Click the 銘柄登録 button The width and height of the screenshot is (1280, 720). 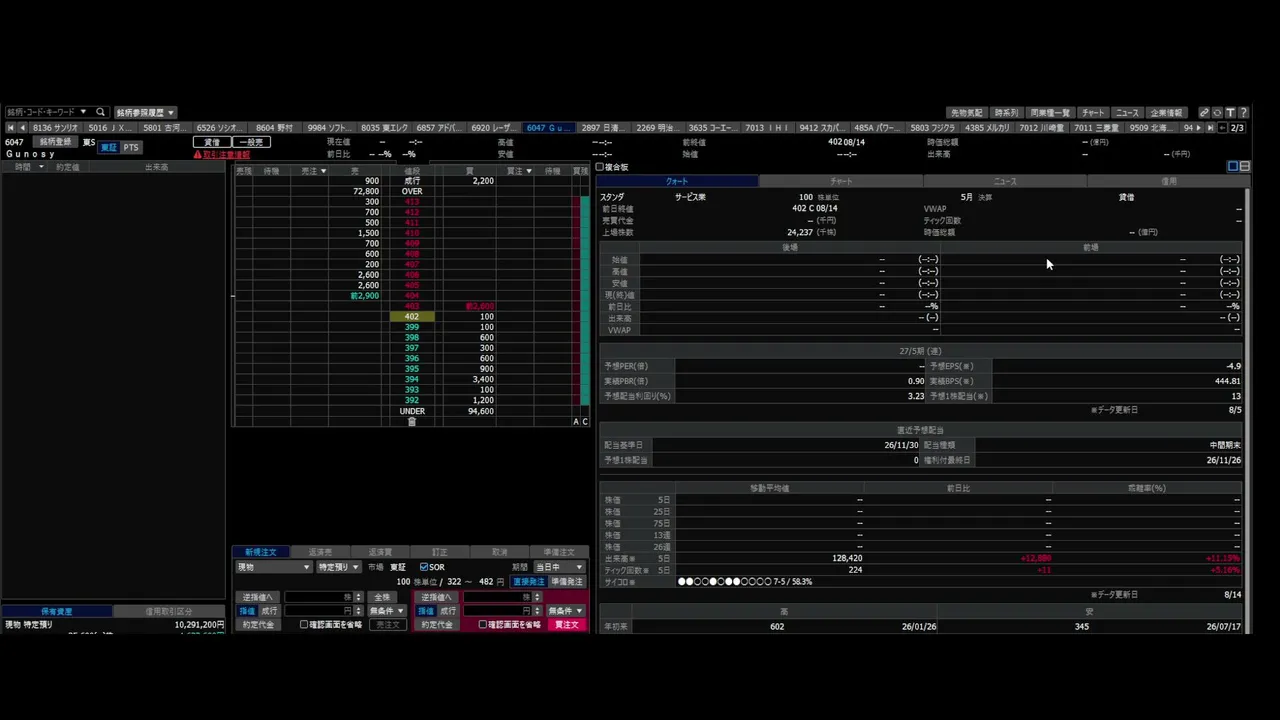(55, 142)
